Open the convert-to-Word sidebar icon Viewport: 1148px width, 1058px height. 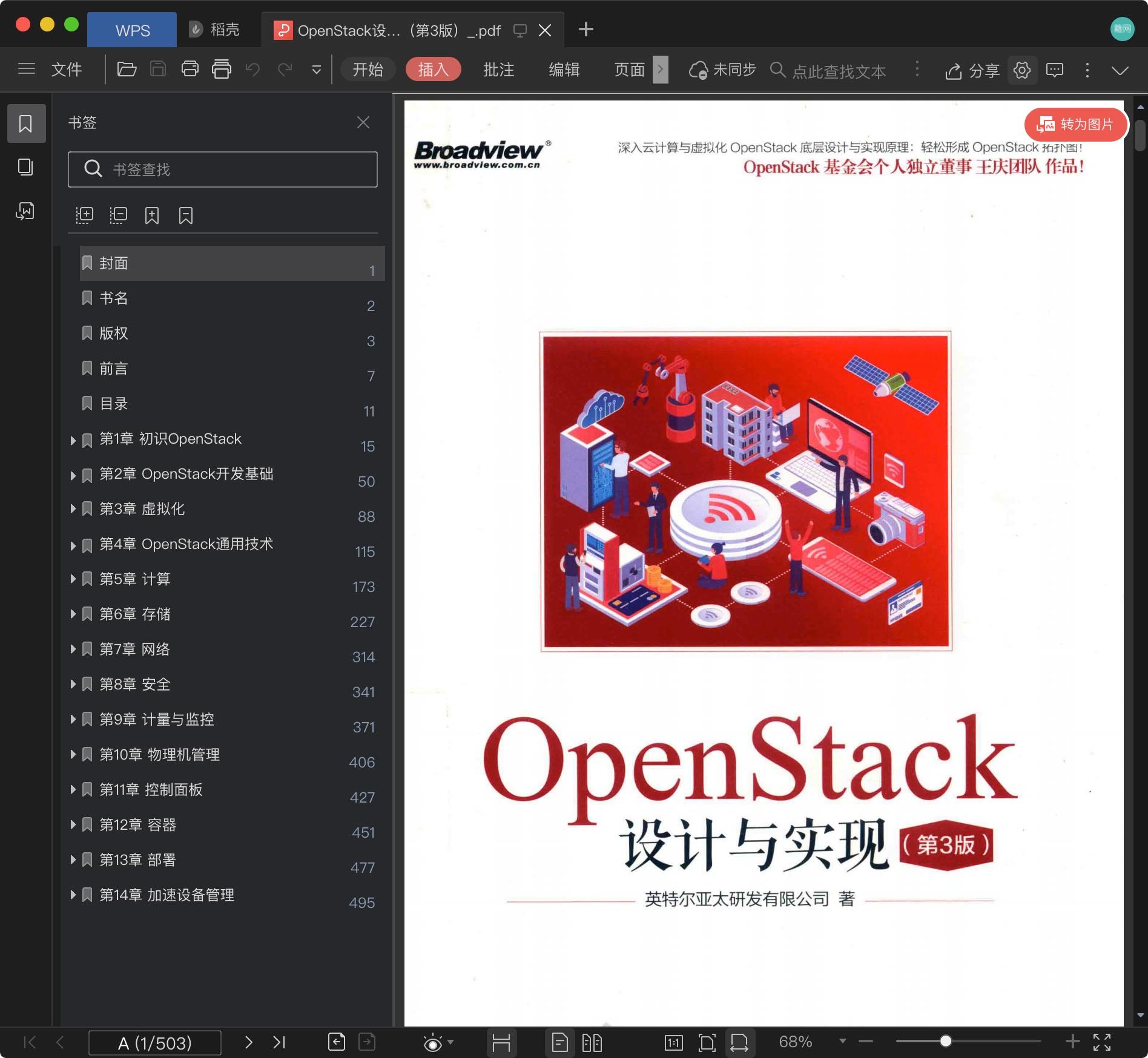click(25, 211)
